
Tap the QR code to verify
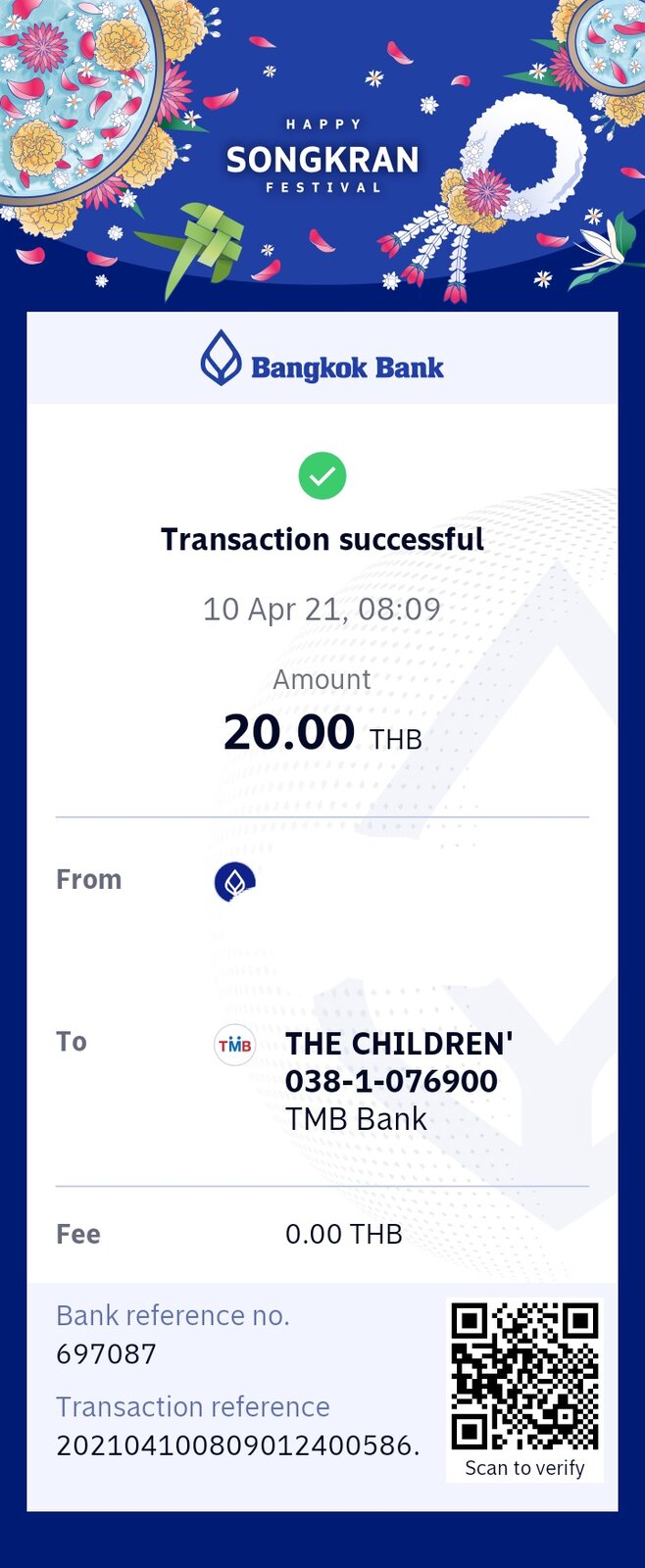tap(524, 1376)
